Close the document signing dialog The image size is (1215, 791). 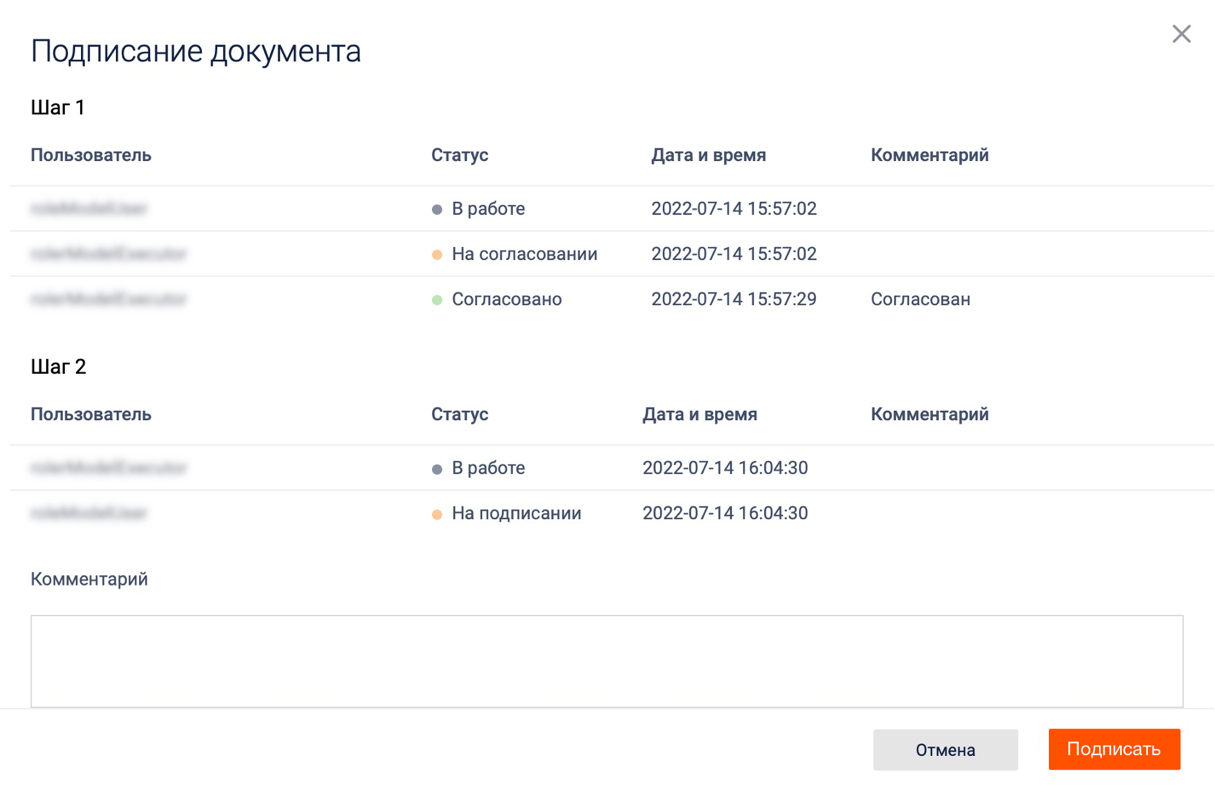1181,34
